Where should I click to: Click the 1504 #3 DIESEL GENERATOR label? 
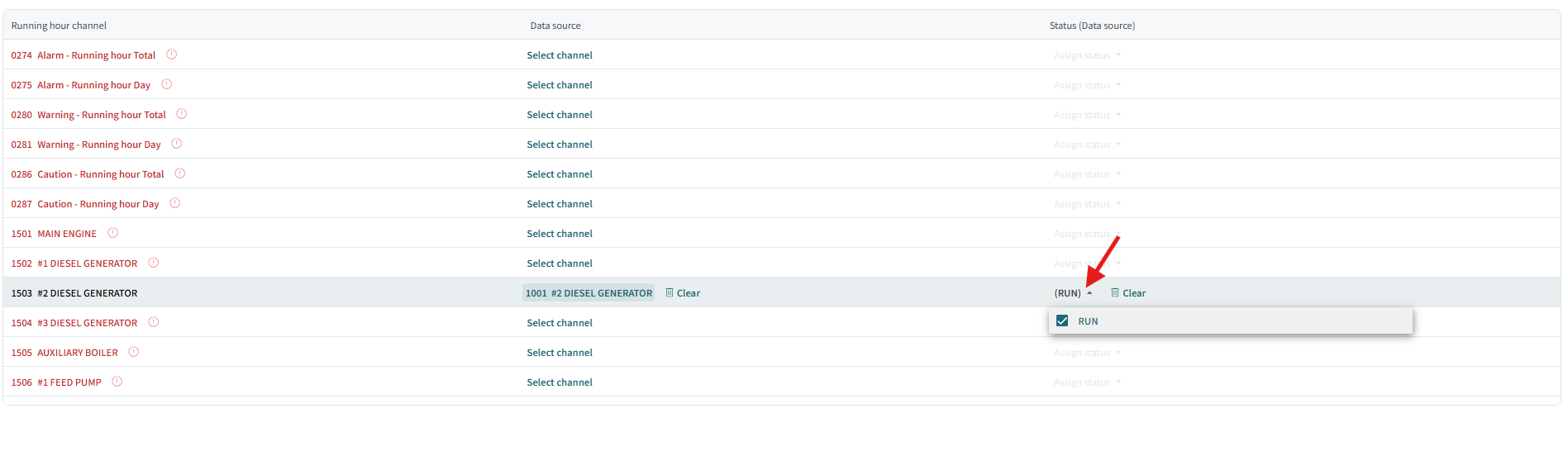[74, 323]
